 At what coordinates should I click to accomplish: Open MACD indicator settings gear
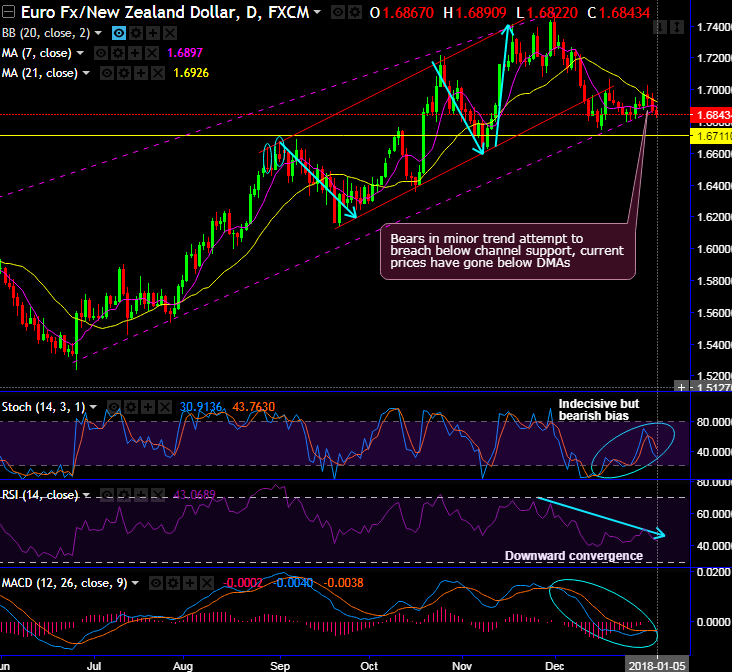pos(173,583)
